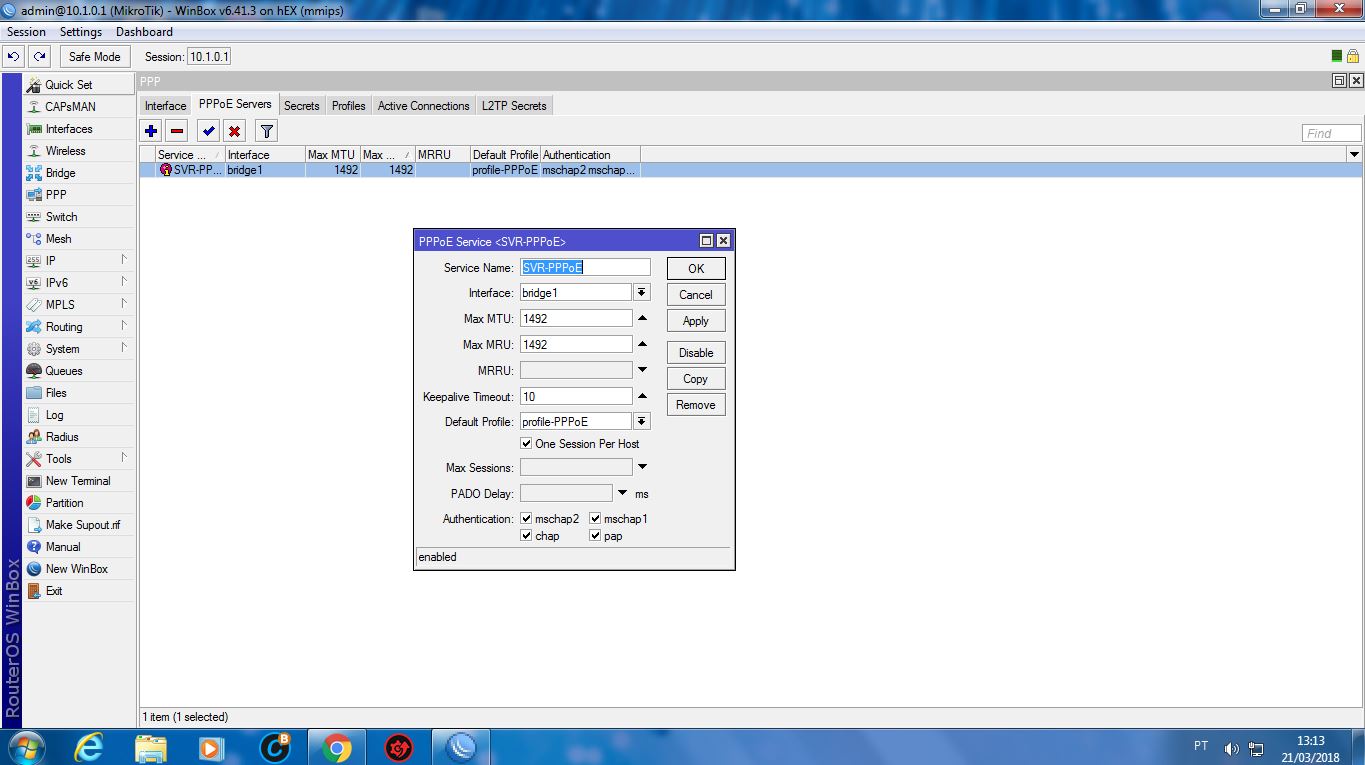
Task: Launch Internet Explorer from taskbar
Action: pyautogui.click(x=90, y=747)
